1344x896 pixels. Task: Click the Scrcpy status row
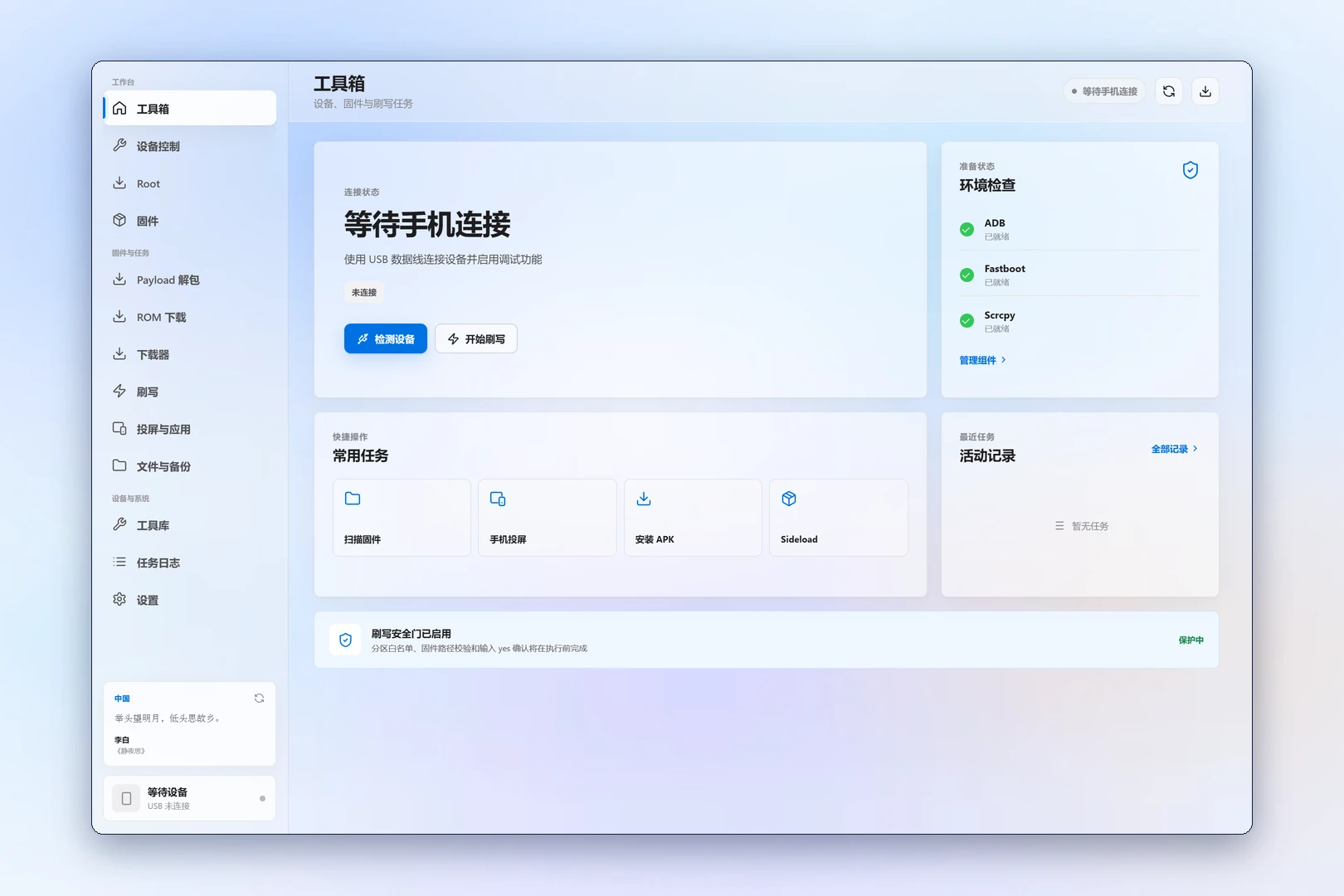point(1080,321)
